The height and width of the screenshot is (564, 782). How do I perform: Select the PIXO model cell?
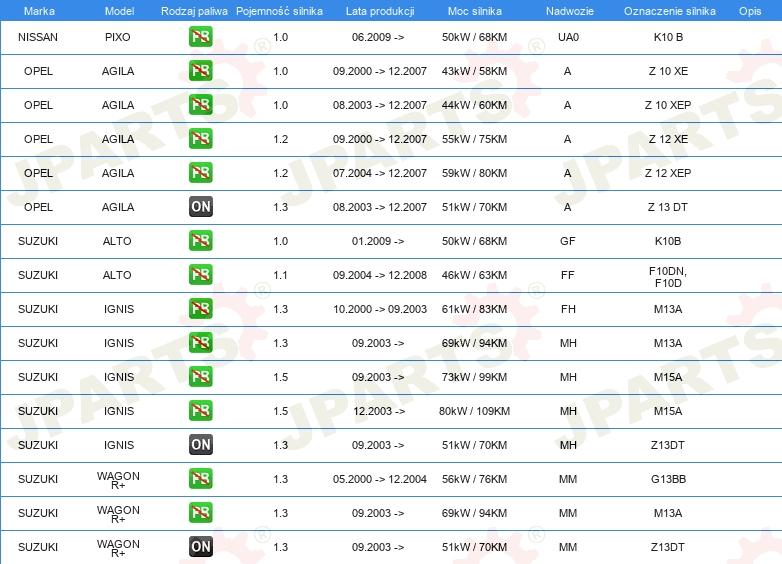pos(118,37)
